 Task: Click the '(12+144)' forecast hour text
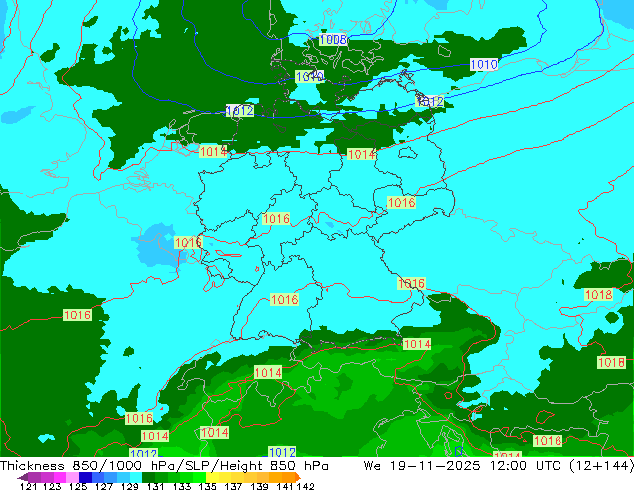coord(601,466)
